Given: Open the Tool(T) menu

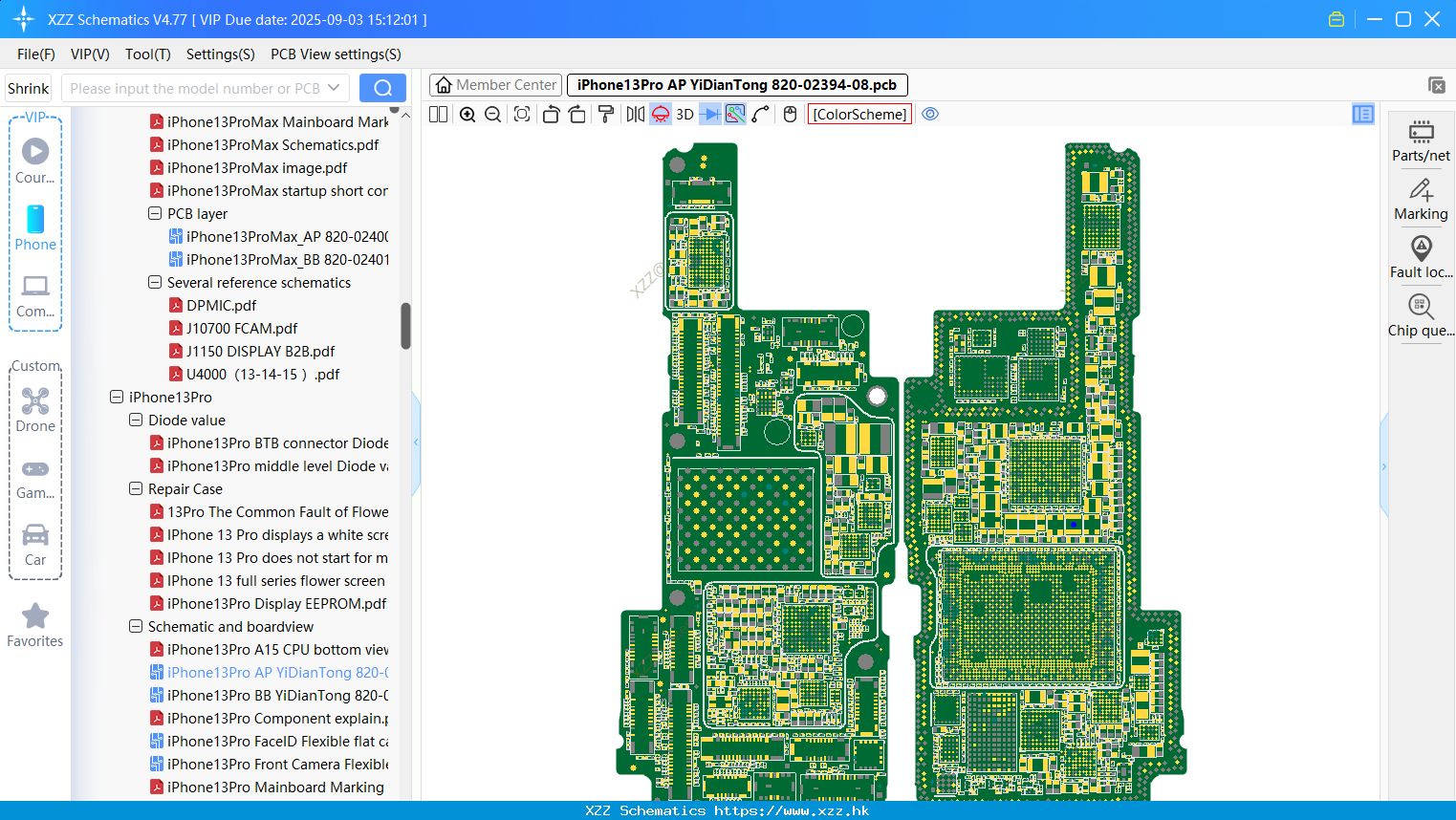Looking at the screenshot, I should [x=148, y=54].
